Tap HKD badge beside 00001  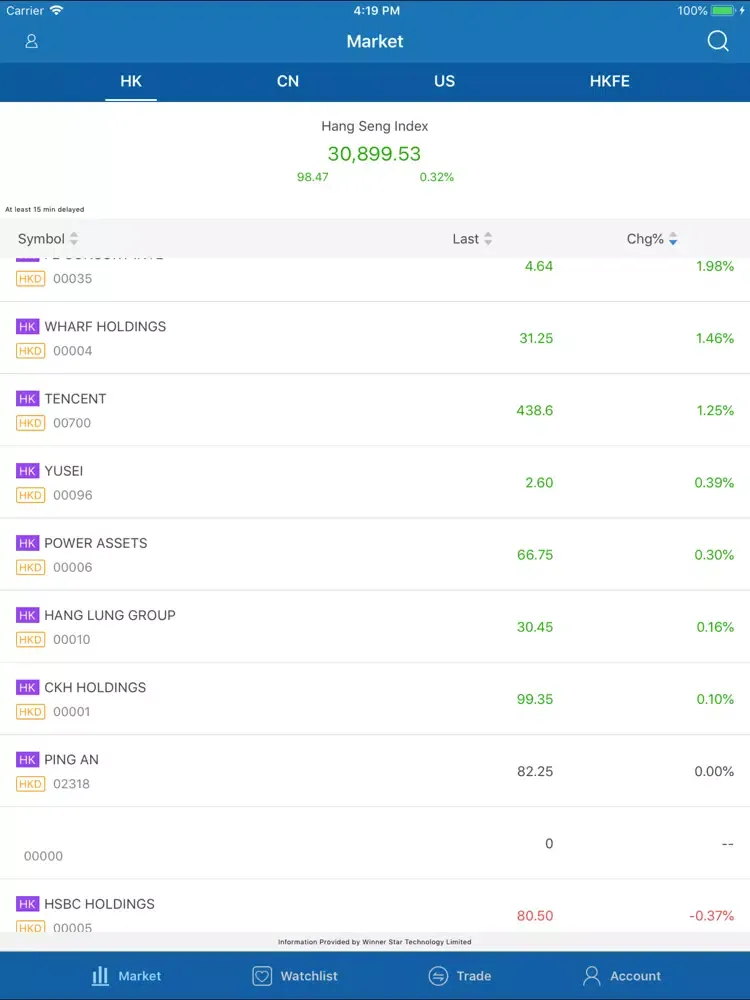pyautogui.click(x=31, y=711)
